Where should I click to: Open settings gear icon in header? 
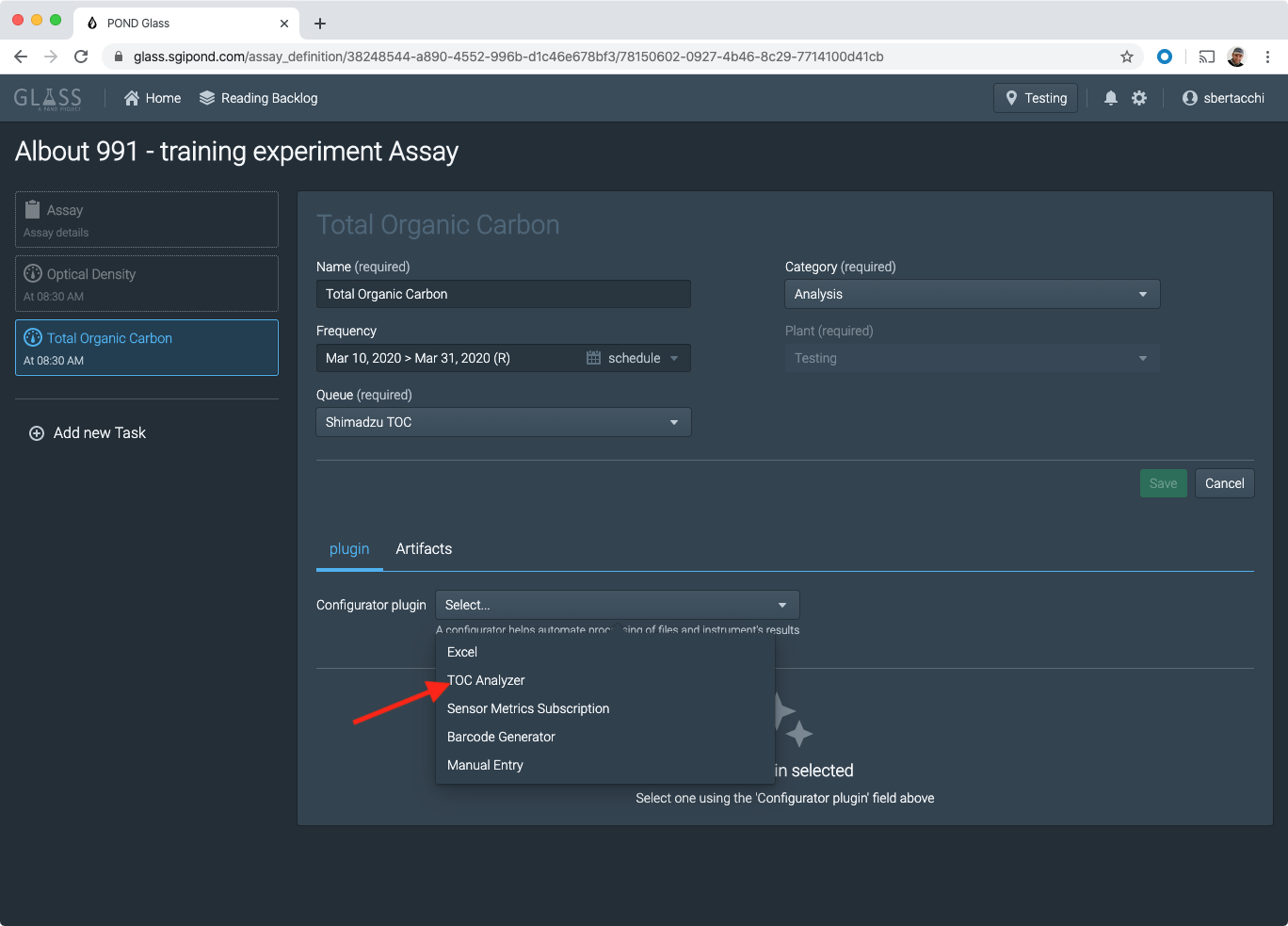(1139, 98)
